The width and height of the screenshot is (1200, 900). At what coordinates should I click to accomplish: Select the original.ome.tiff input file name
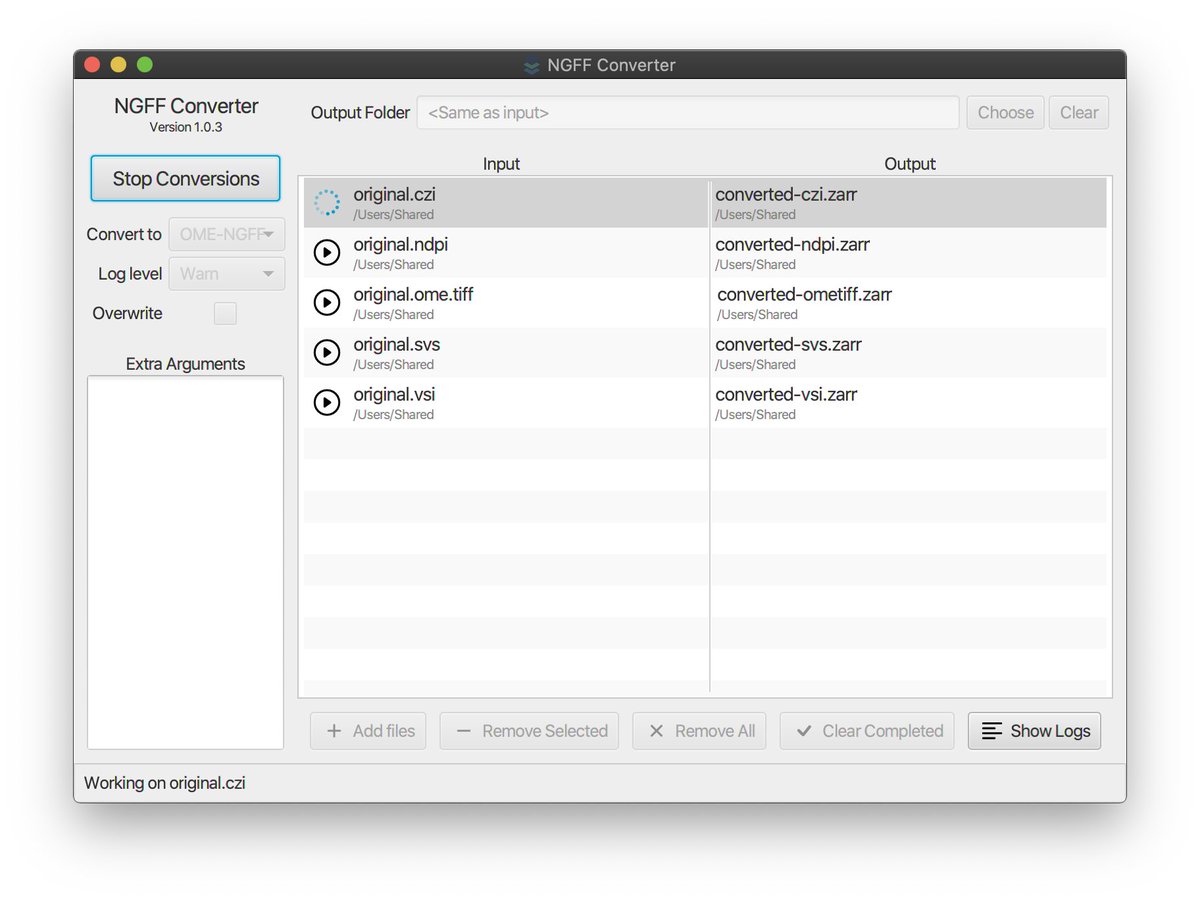point(413,295)
